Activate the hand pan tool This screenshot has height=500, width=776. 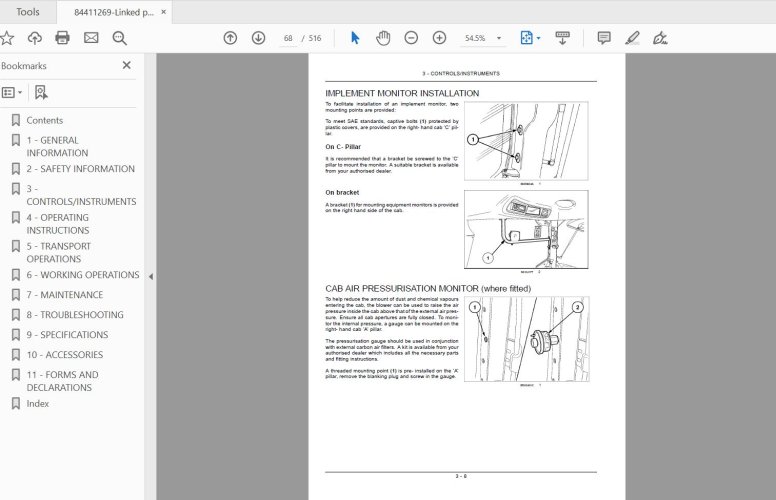383,38
